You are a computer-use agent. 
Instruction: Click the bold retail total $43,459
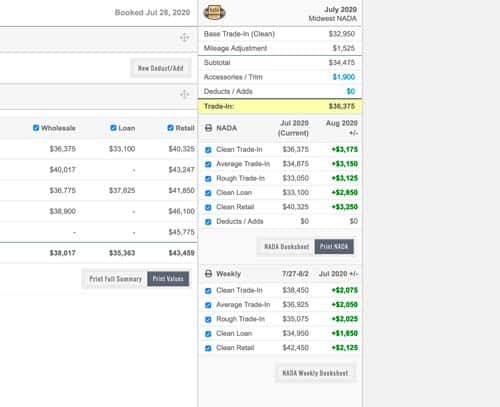[181, 253]
